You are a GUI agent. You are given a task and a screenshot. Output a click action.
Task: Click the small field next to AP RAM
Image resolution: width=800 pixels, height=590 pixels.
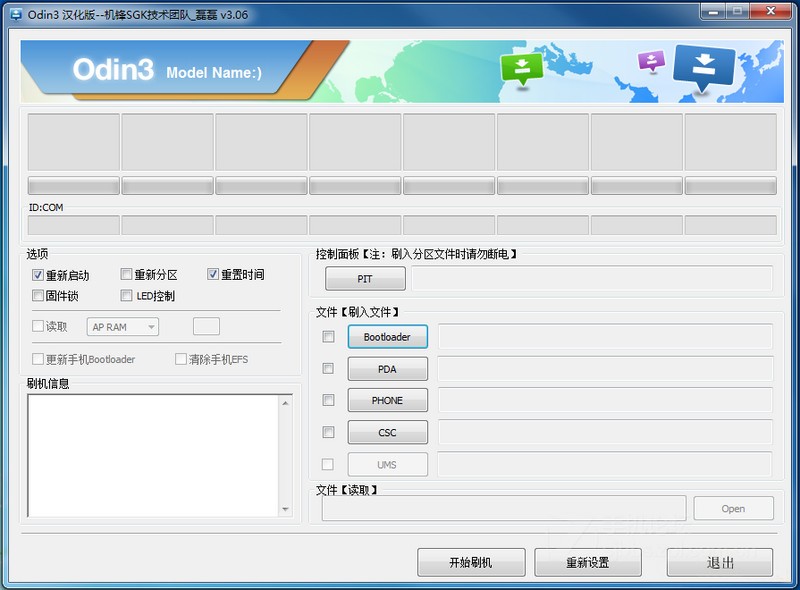pyautogui.click(x=207, y=326)
